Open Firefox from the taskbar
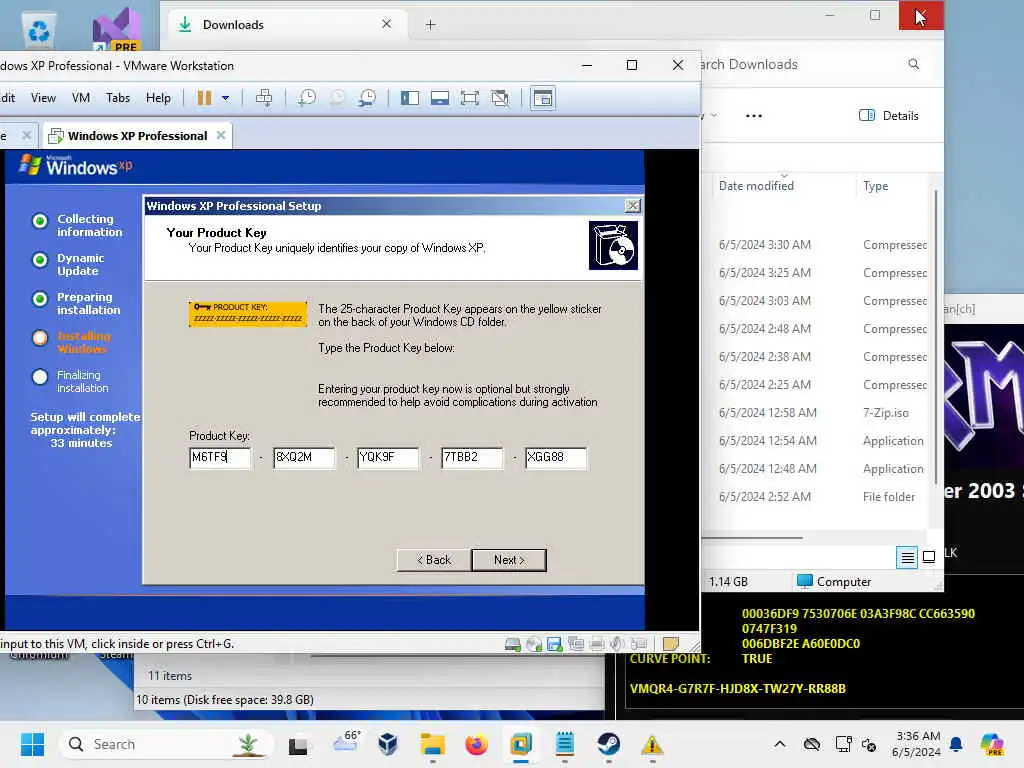1024x768 pixels. point(476,744)
